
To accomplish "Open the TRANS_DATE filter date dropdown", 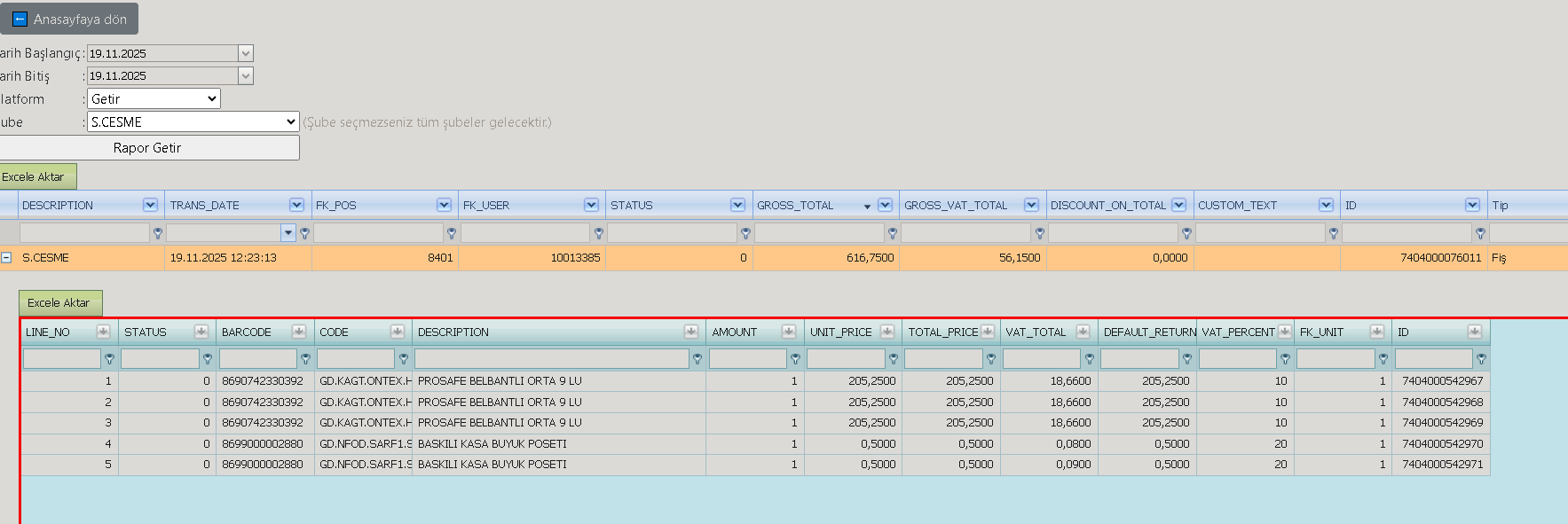I will 288,233.
